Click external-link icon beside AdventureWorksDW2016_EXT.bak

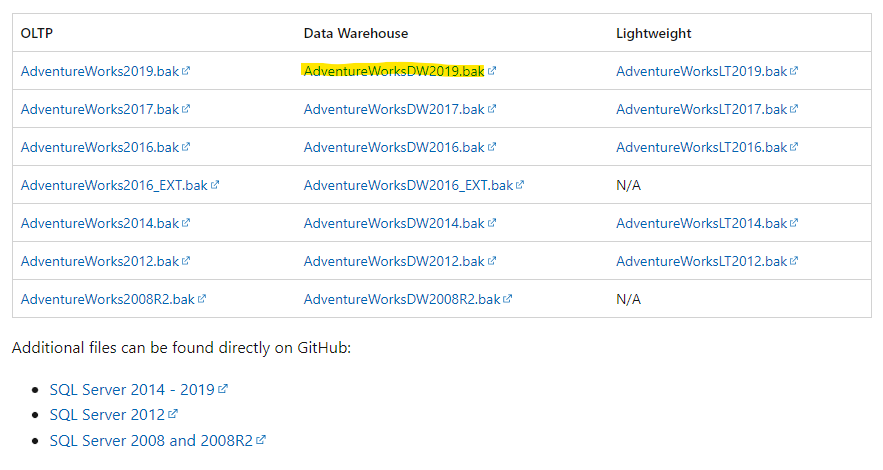point(520,185)
